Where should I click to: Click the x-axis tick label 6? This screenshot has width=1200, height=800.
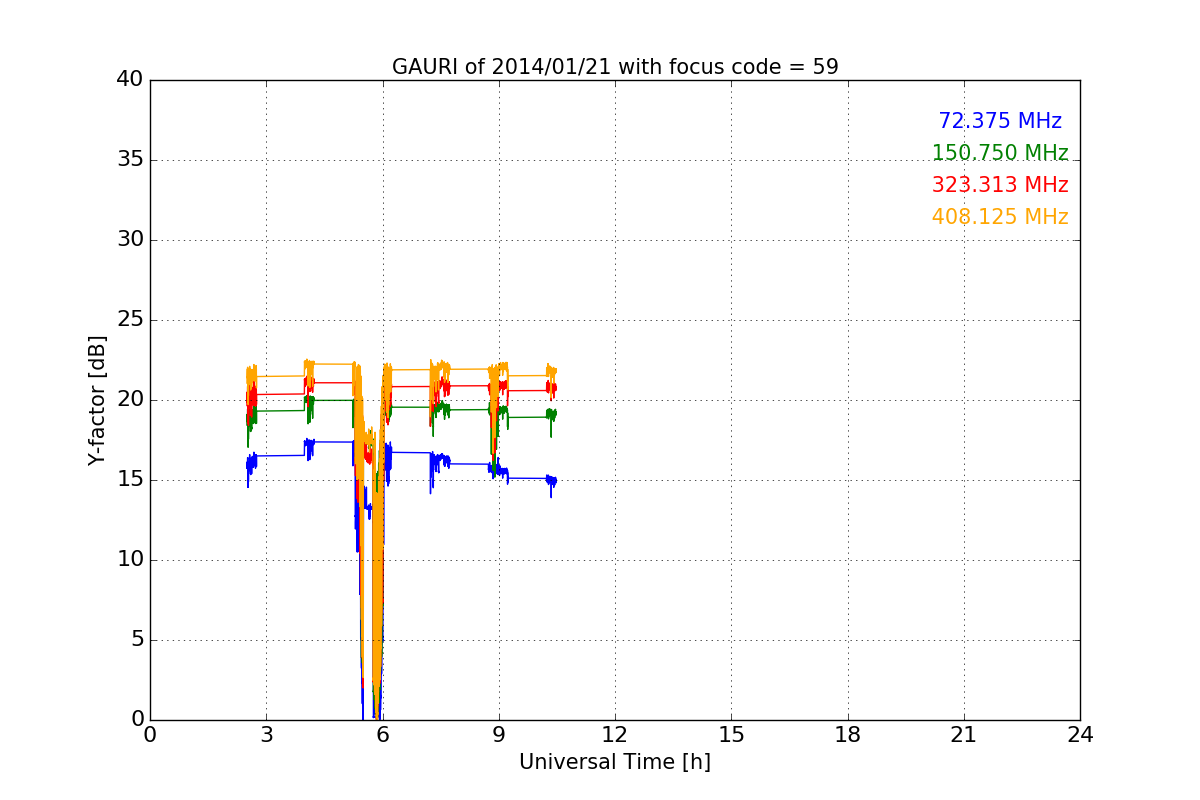[383, 735]
